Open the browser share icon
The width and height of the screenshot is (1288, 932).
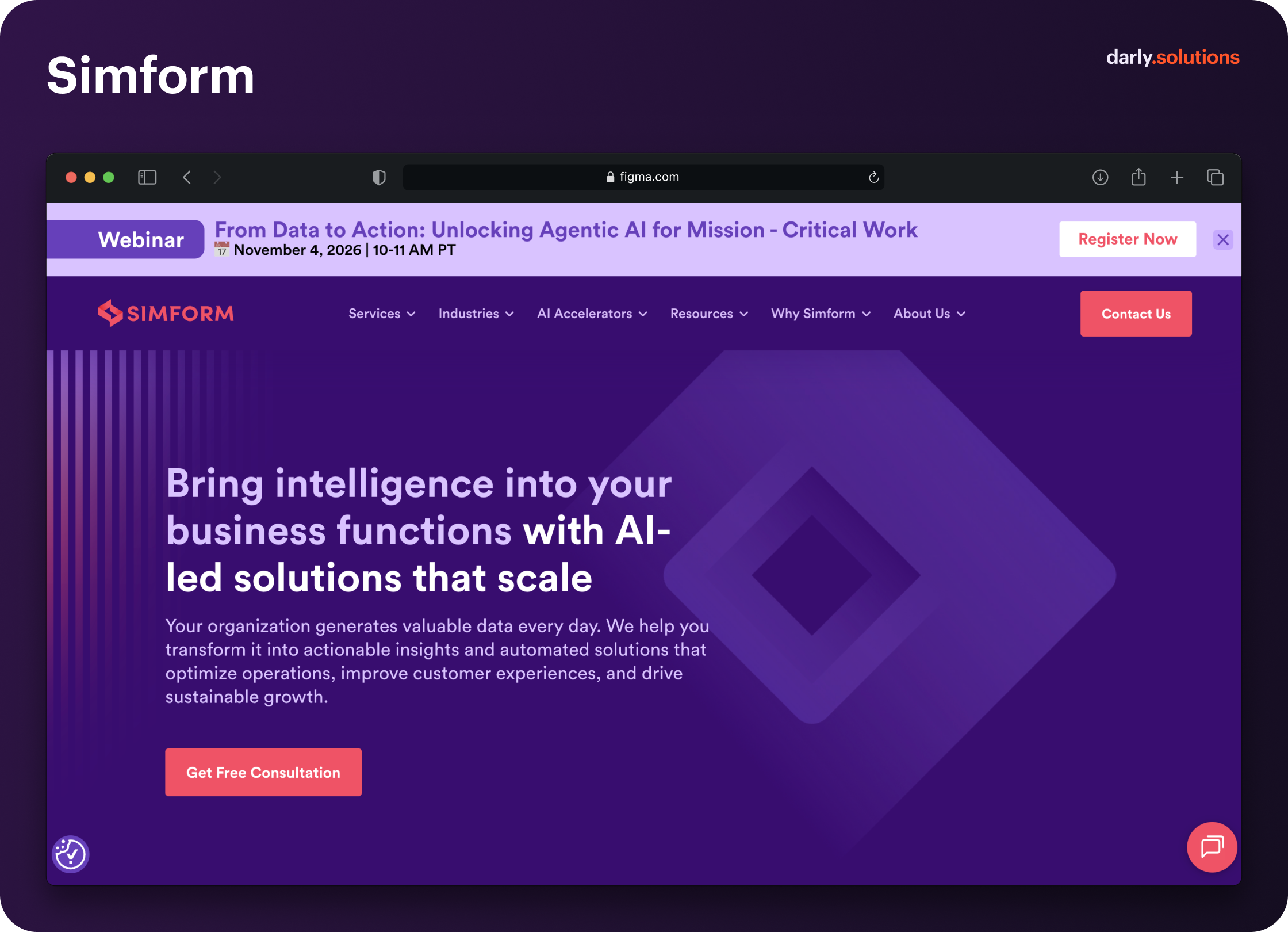[x=1138, y=177]
